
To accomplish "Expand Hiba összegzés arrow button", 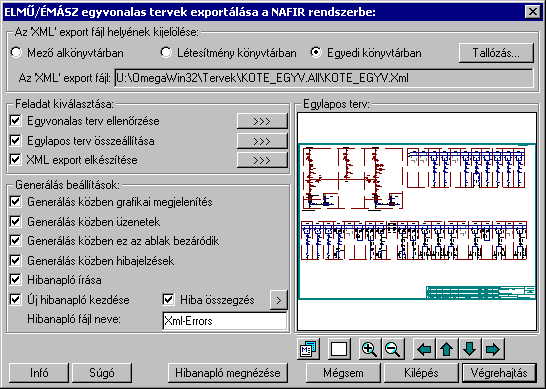I will [279, 300].
